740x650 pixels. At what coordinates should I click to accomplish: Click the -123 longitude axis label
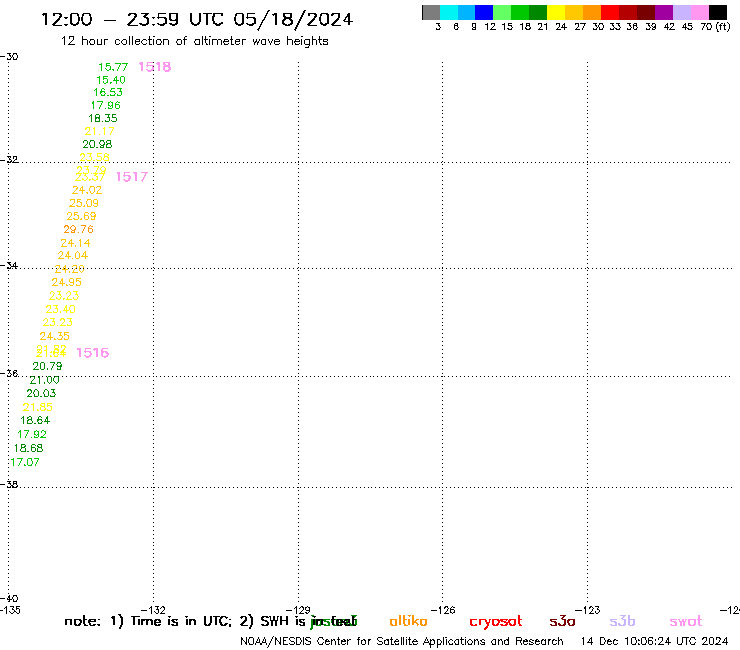(588, 610)
